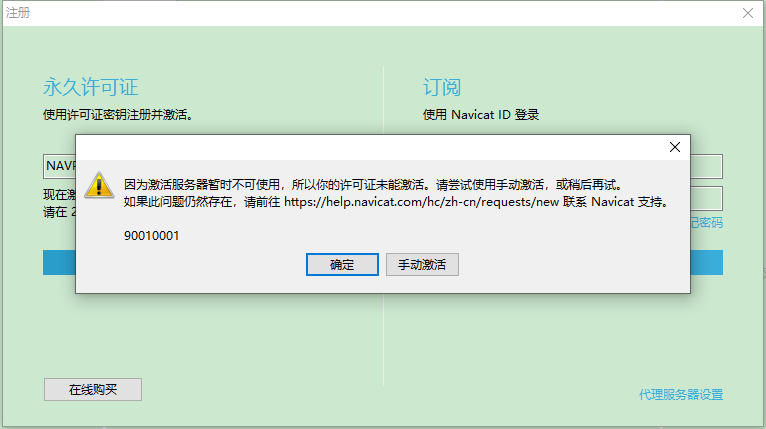Click the 在线购买 button

point(93,389)
